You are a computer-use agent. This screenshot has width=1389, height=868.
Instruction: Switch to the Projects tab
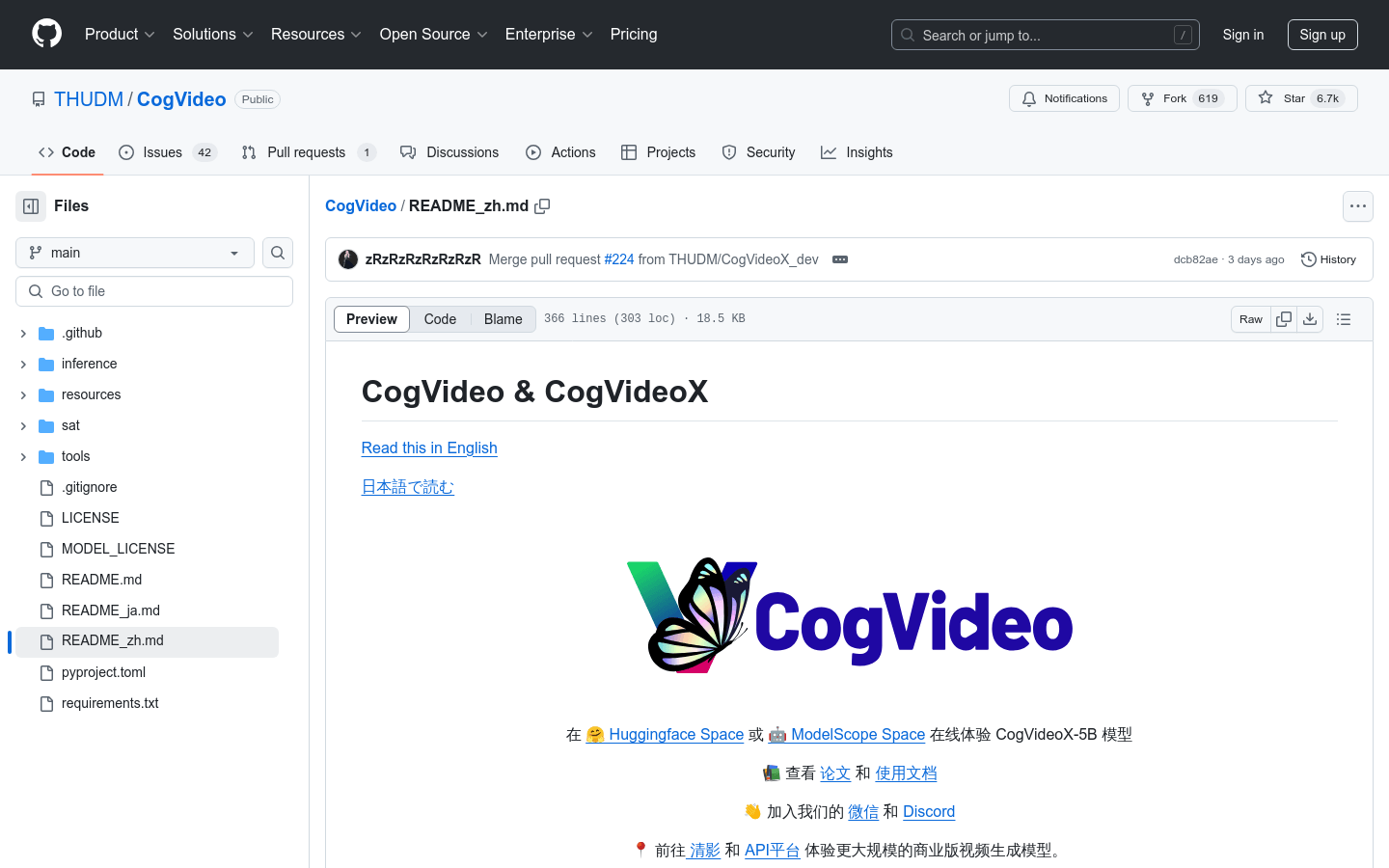tap(658, 152)
